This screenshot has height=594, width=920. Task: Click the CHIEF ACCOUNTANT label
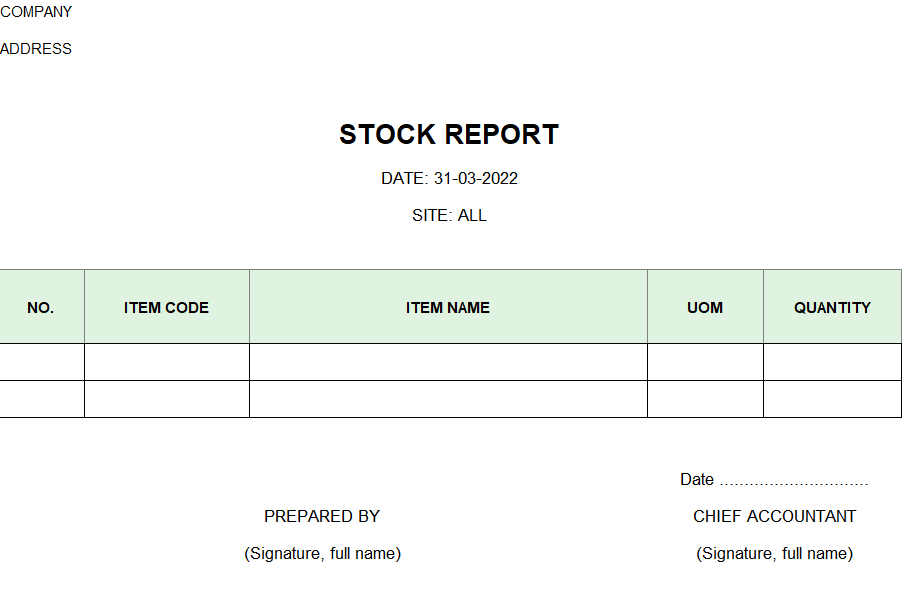point(774,517)
